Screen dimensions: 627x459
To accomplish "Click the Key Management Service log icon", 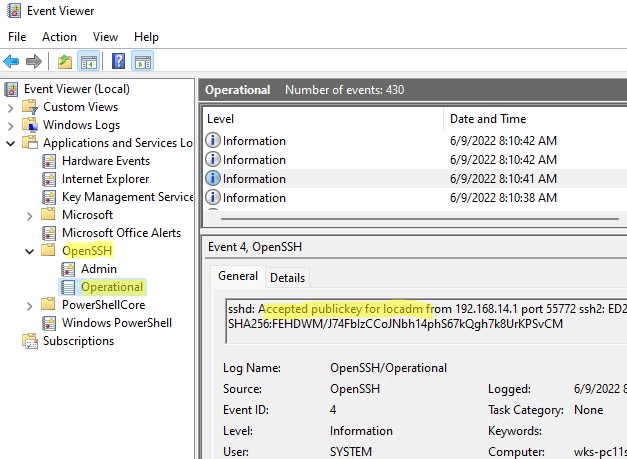I will (x=49, y=197).
